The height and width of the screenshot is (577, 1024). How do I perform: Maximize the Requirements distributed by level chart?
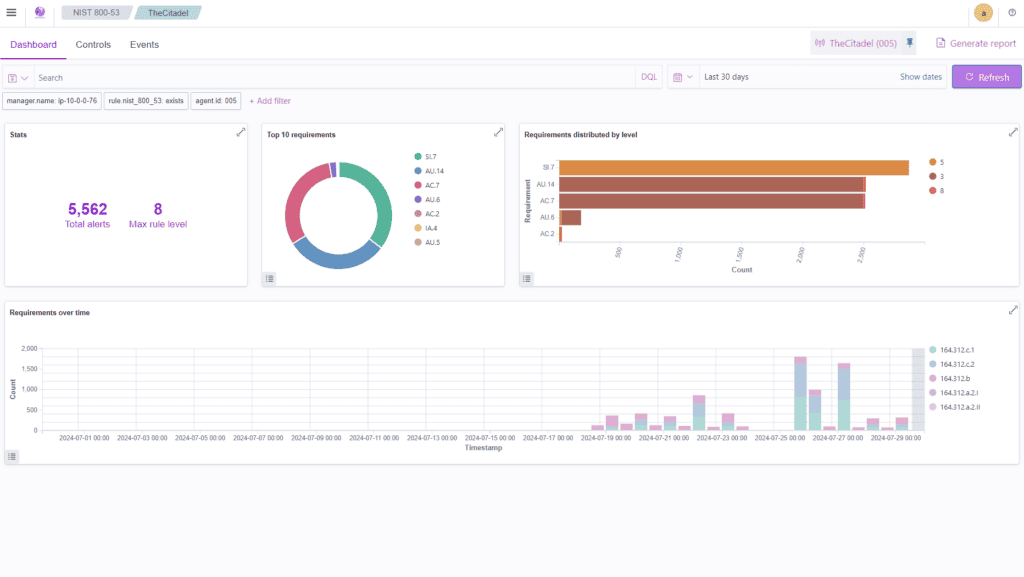pos(1012,133)
